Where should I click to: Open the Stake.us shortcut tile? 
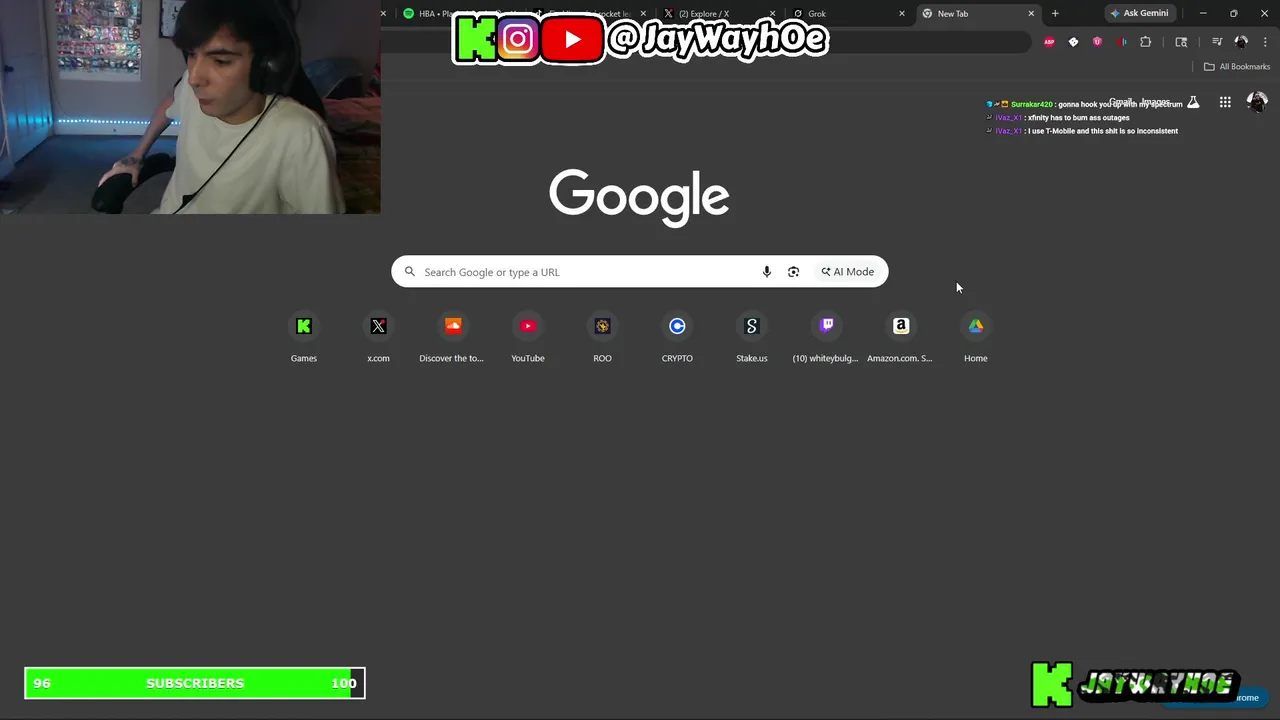[752, 339]
